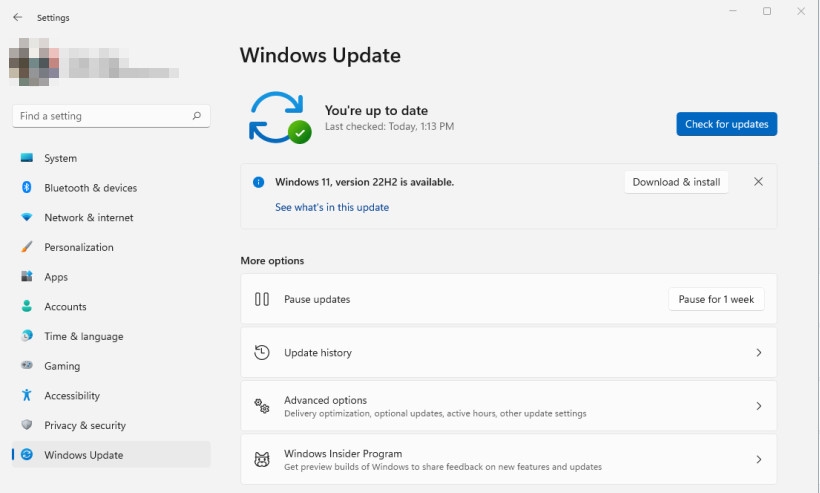Click the Gaming controller icon
The image size is (820, 493).
[27, 365]
